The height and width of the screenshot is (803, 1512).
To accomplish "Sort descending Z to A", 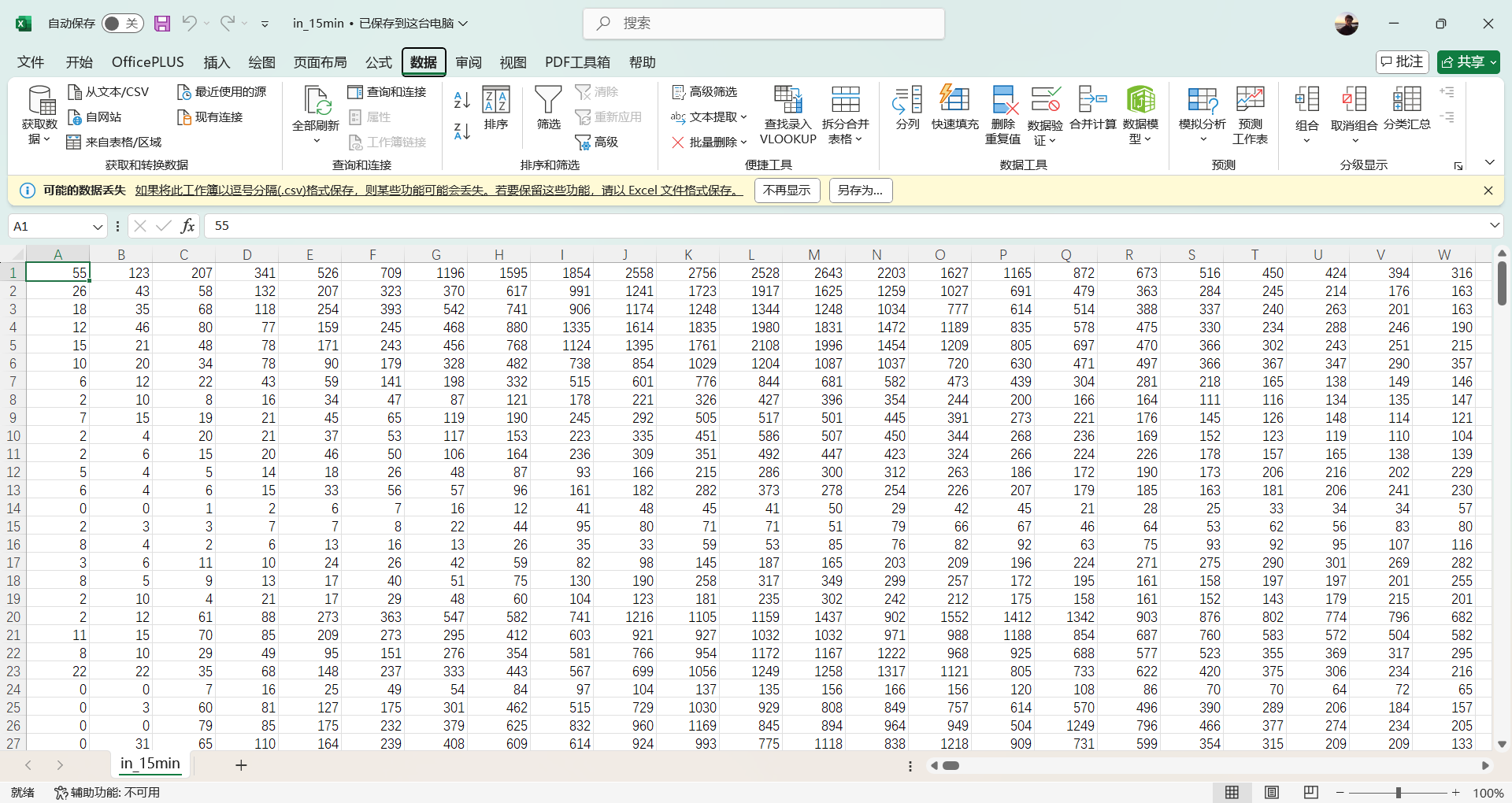I will 462,131.
